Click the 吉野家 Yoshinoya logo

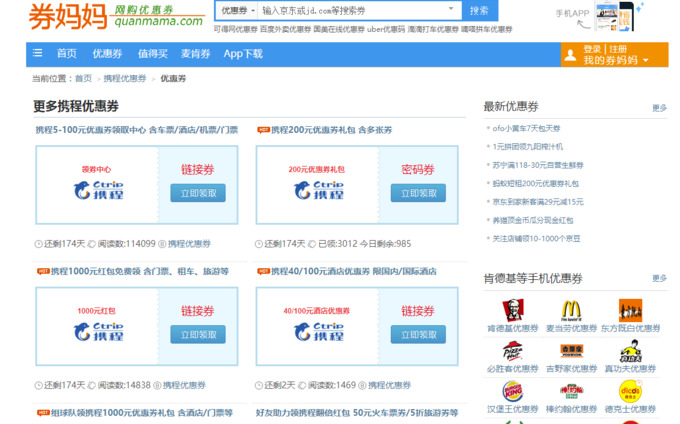(x=571, y=350)
